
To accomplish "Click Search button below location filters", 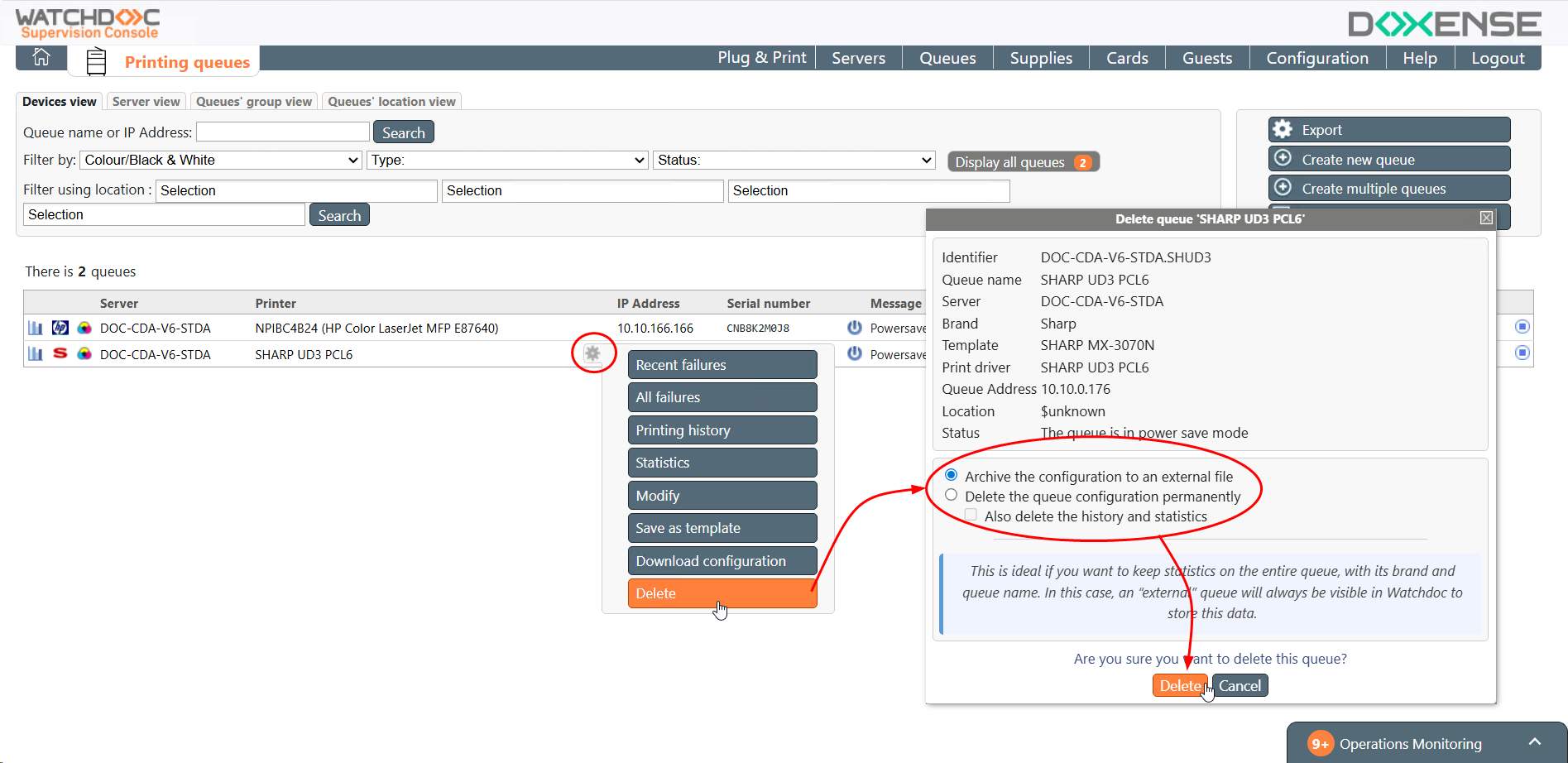I will pyautogui.click(x=339, y=215).
